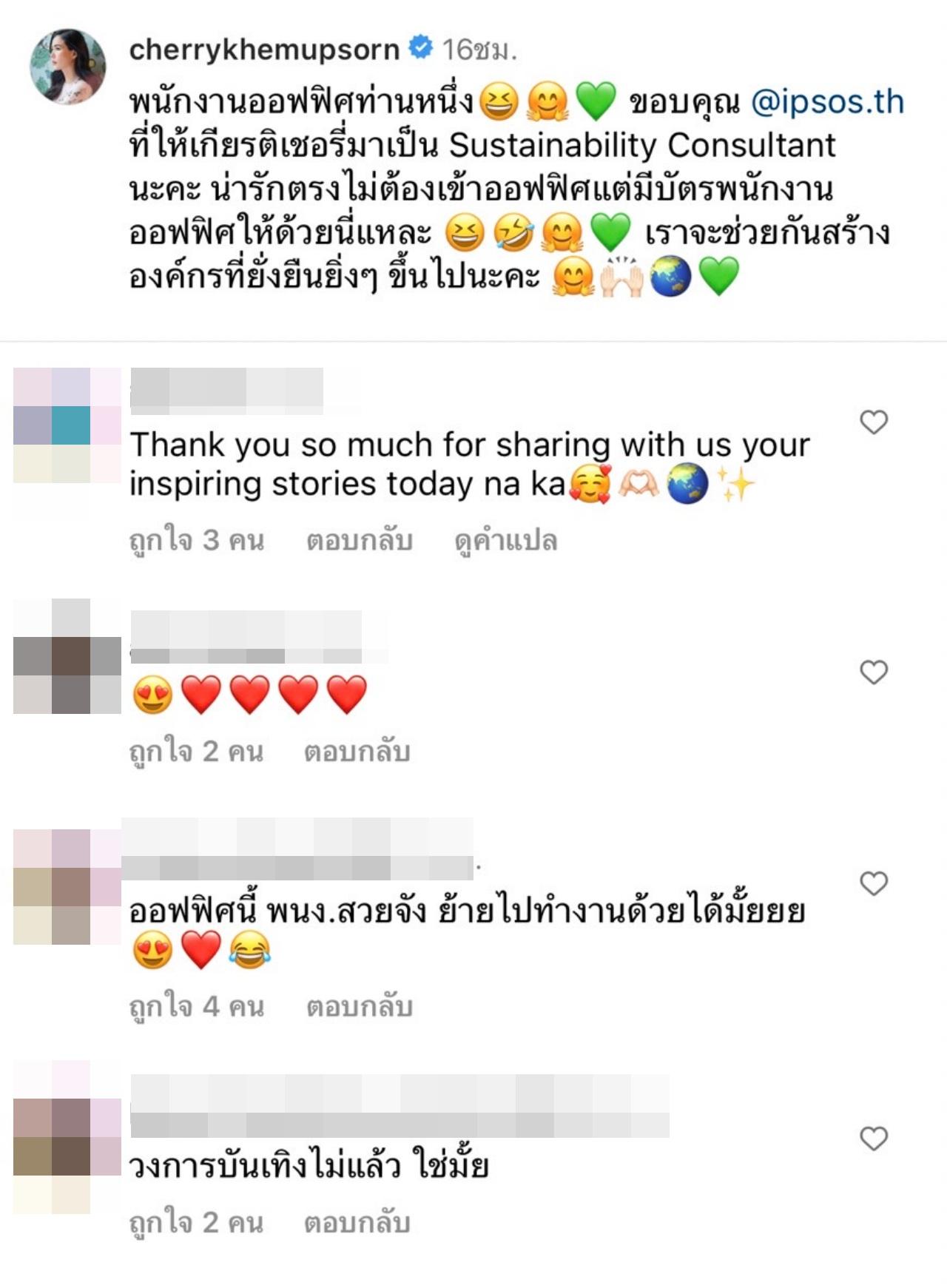
Task: Tap heart on the red hearts emoji comment
Action: [x=874, y=672]
